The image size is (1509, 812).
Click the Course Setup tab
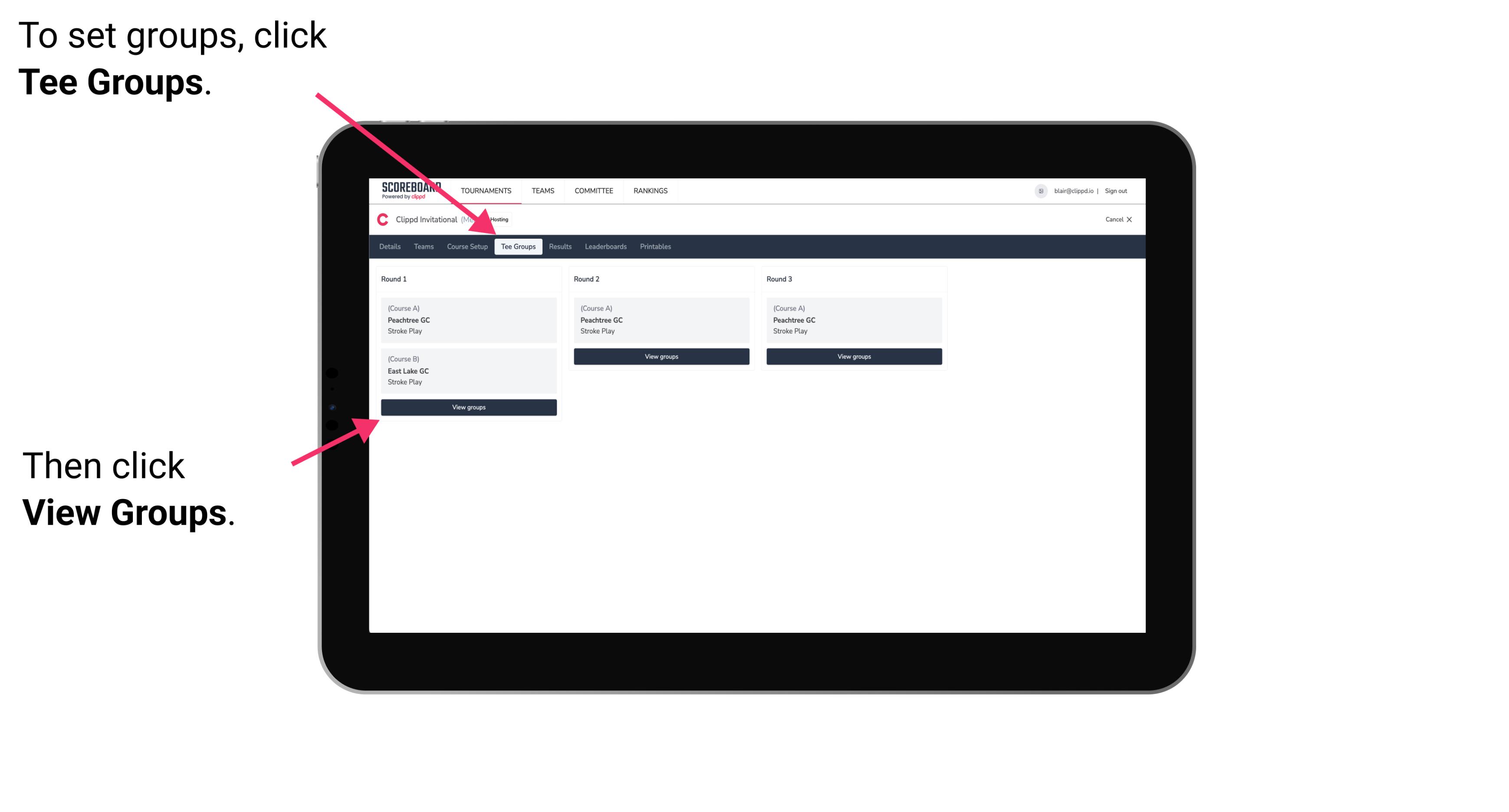(x=466, y=246)
